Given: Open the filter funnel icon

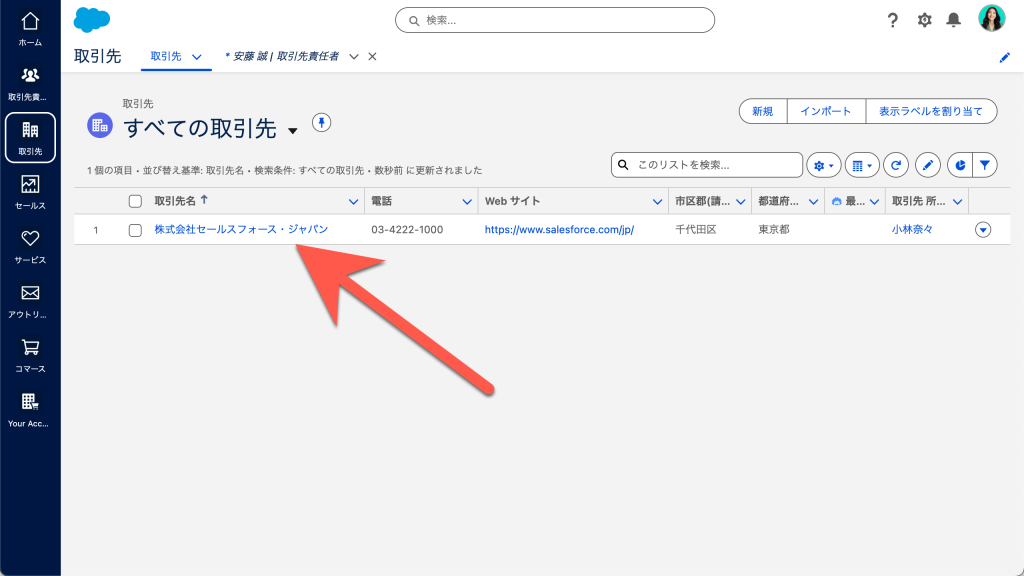Looking at the screenshot, I should click(985, 165).
